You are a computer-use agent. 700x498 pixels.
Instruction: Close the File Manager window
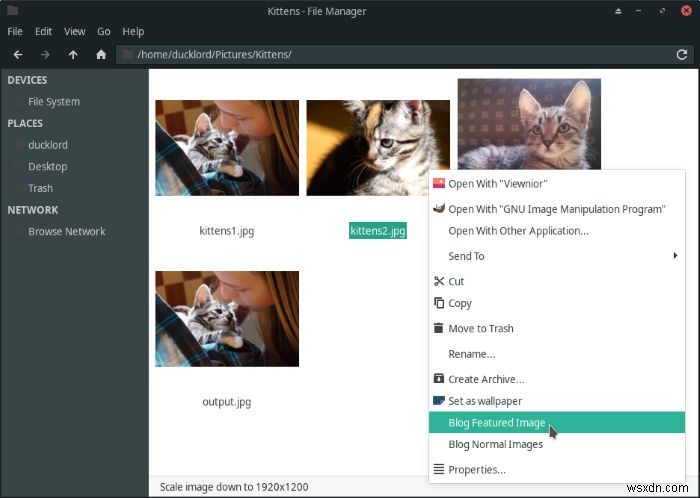pyautogui.click(x=686, y=11)
